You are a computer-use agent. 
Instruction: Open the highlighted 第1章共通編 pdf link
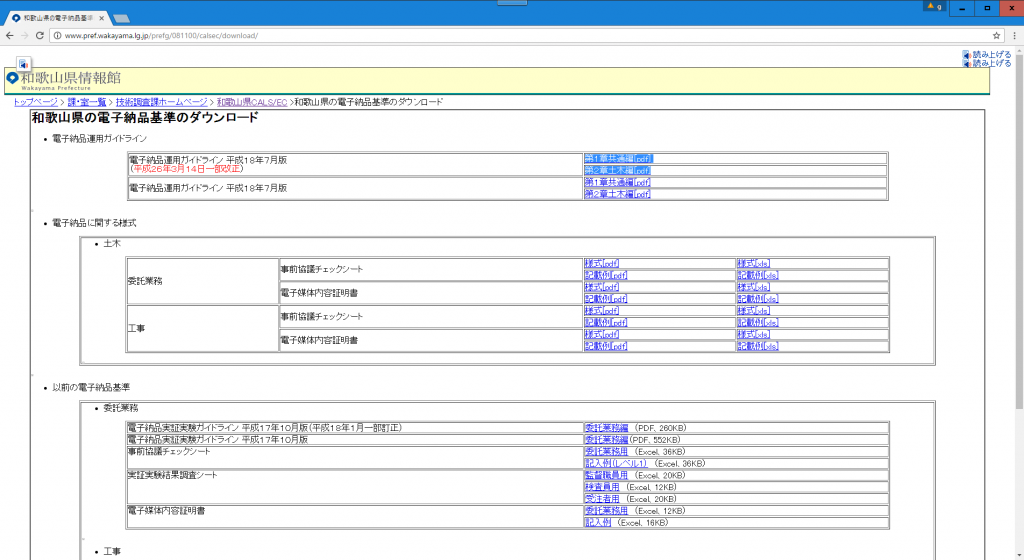pyautogui.click(x=617, y=158)
